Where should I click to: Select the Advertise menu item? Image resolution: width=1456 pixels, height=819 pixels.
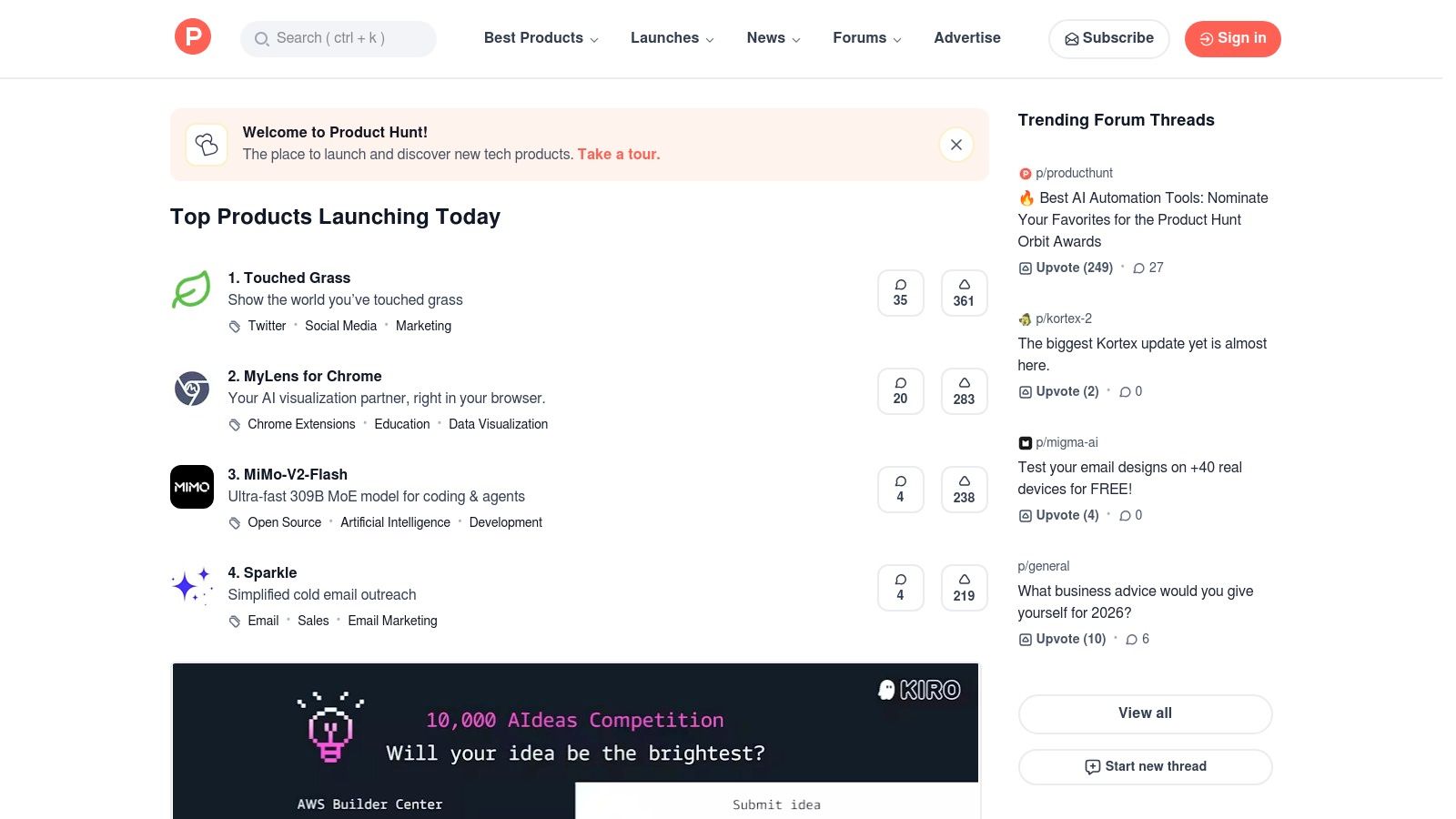pos(966,38)
